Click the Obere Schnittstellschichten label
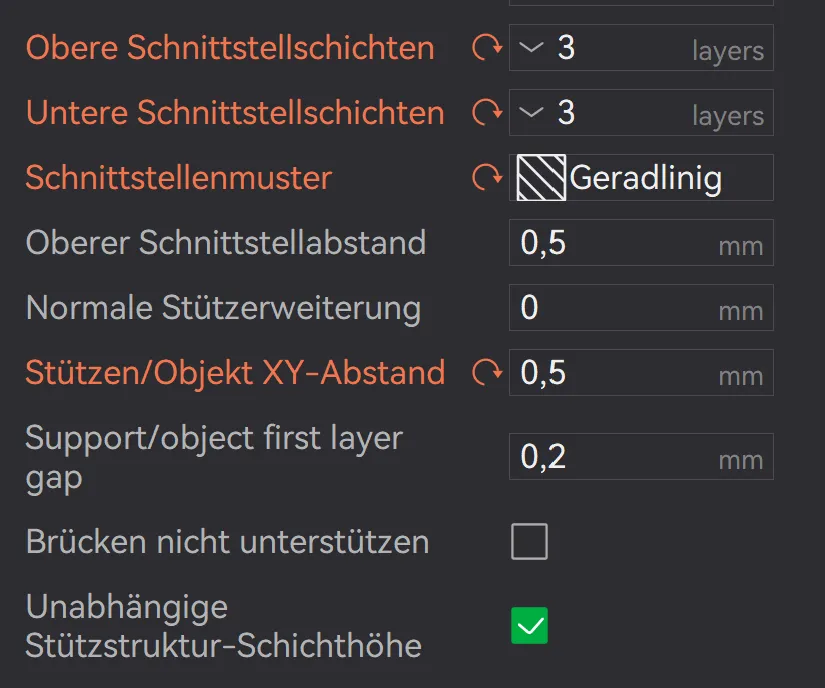This screenshot has height=688, width=825. click(230, 48)
